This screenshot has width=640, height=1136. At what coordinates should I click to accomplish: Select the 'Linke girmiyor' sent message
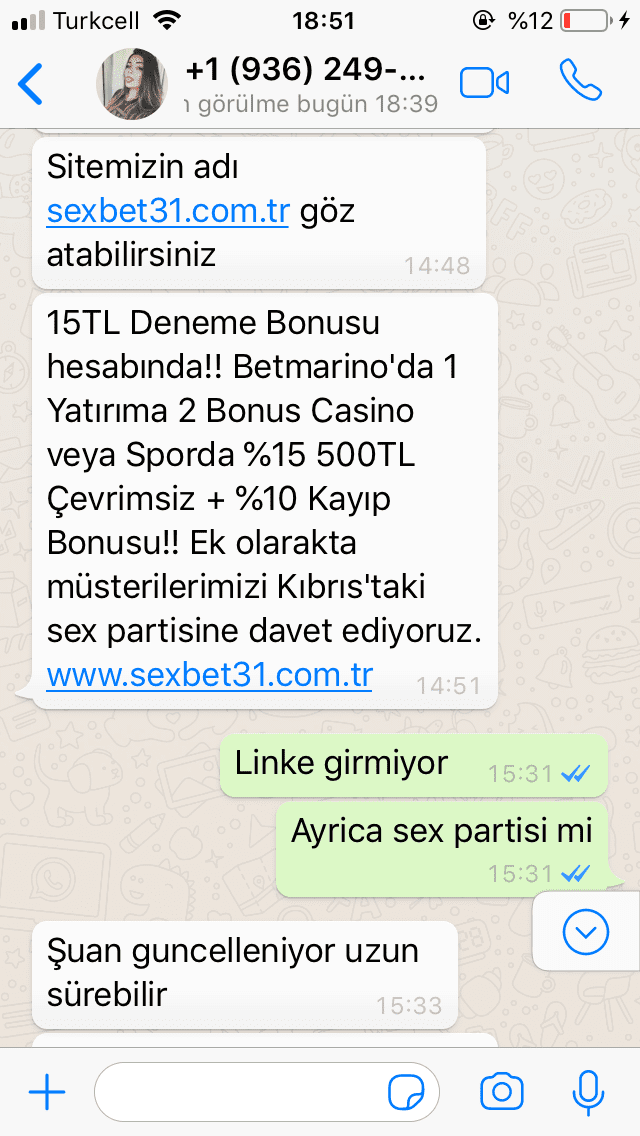(x=414, y=766)
